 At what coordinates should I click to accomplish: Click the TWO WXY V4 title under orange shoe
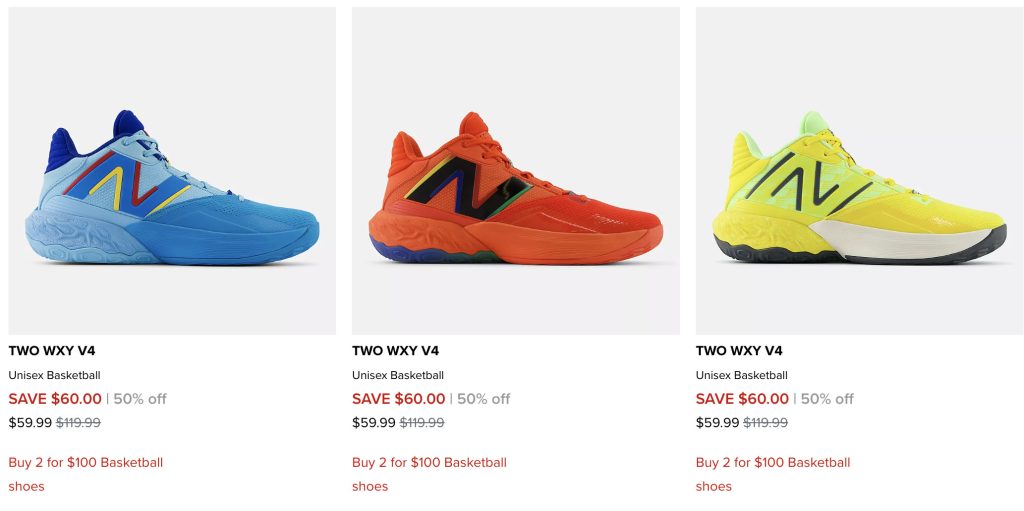396,351
